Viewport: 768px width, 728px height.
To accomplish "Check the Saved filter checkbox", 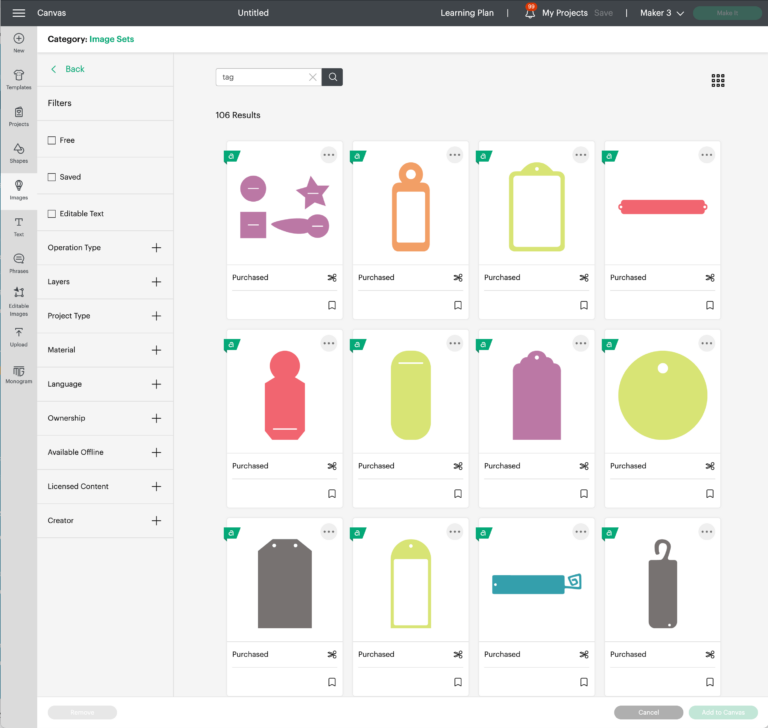I will click(52, 177).
